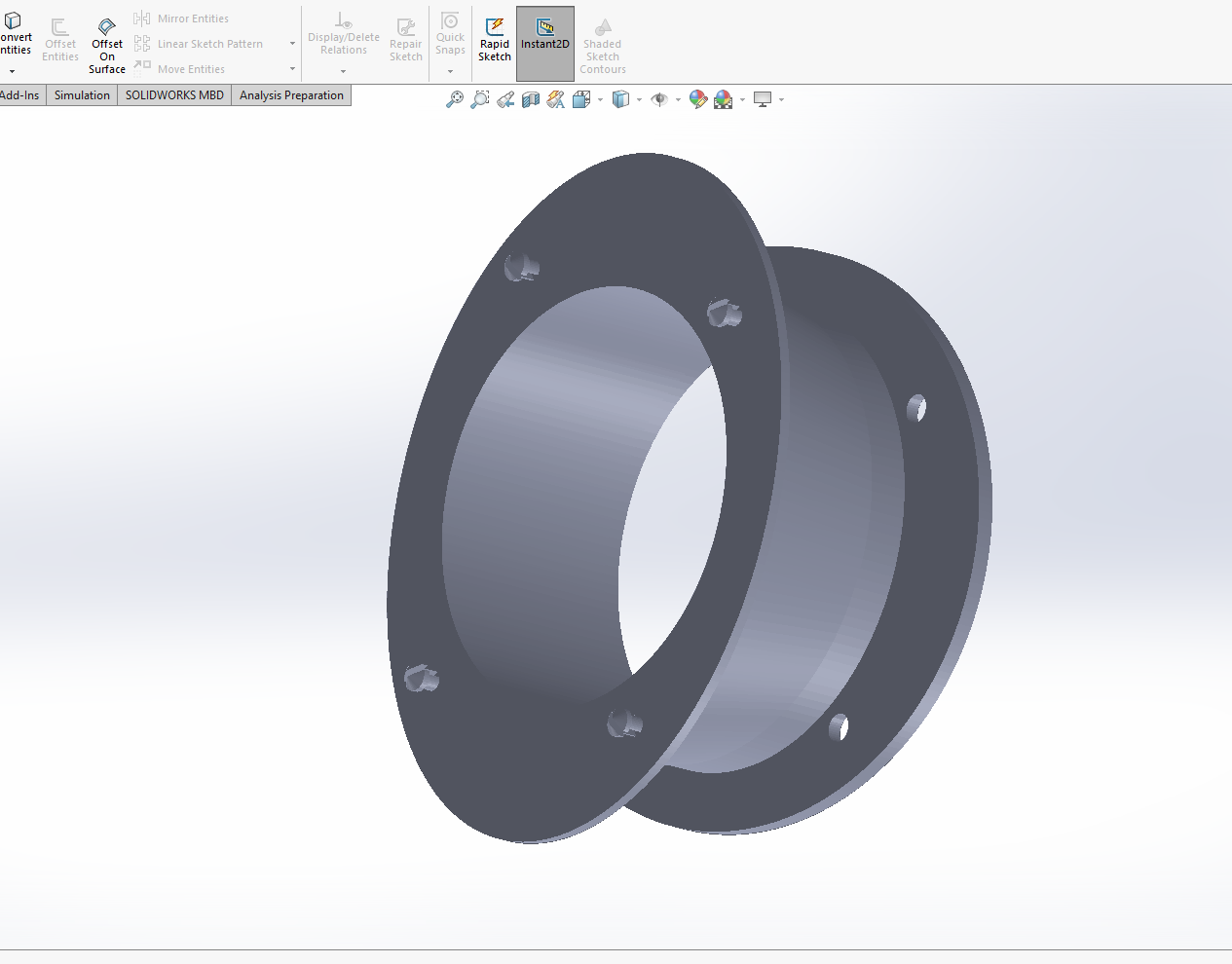
Task: Select Mirror Entities tool
Action: tap(181, 19)
